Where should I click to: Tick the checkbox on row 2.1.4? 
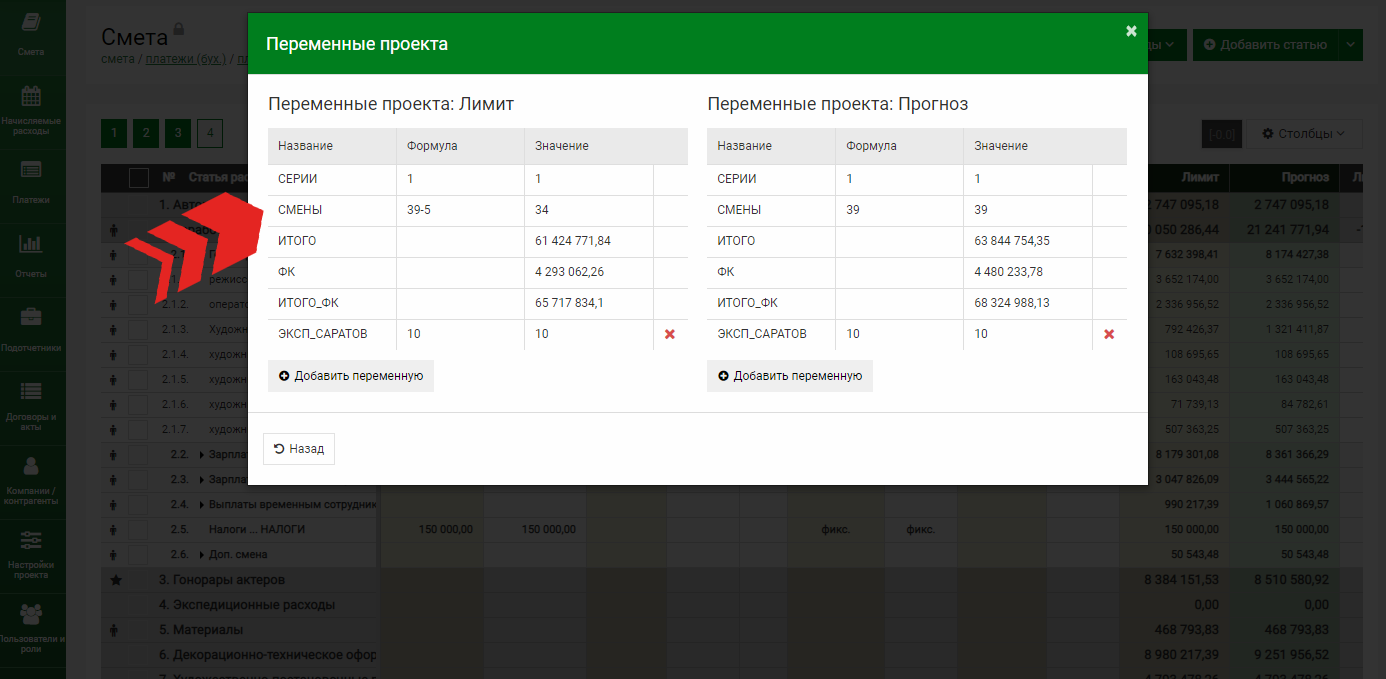click(139, 354)
